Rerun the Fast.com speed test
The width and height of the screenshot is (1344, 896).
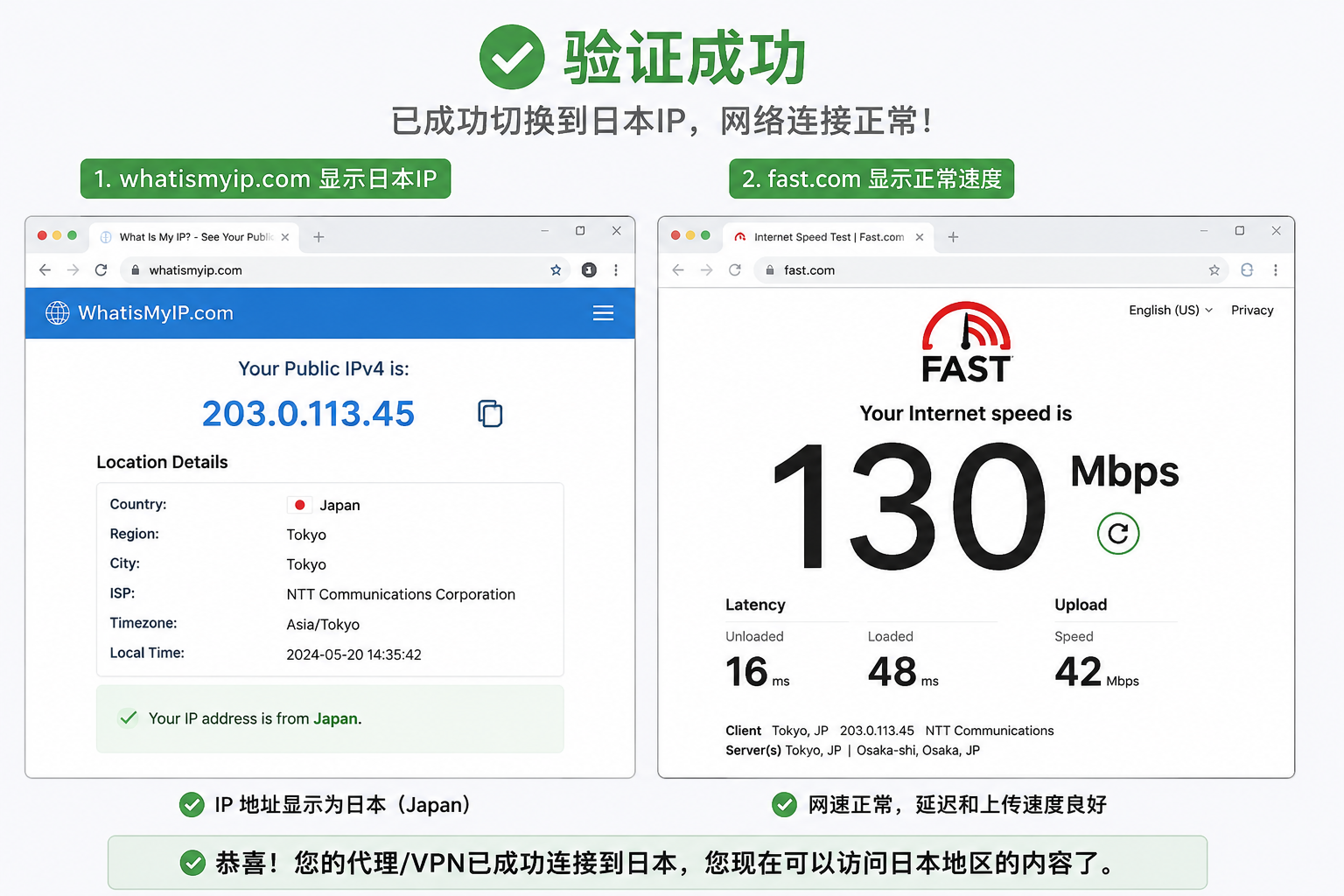tap(1118, 533)
